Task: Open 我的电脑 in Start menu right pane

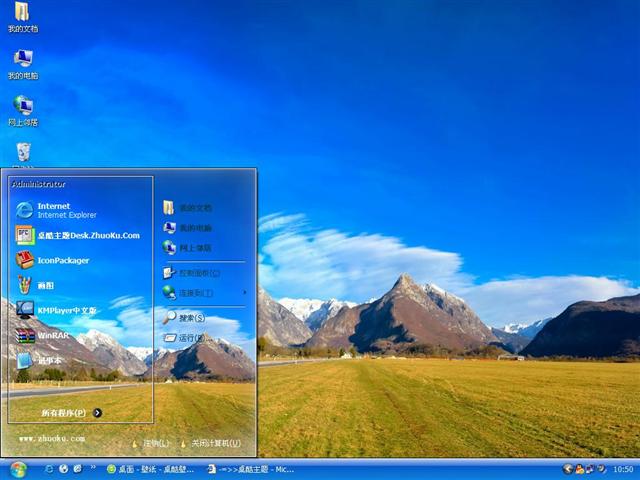Action: pyautogui.click(x=187, y=228)
